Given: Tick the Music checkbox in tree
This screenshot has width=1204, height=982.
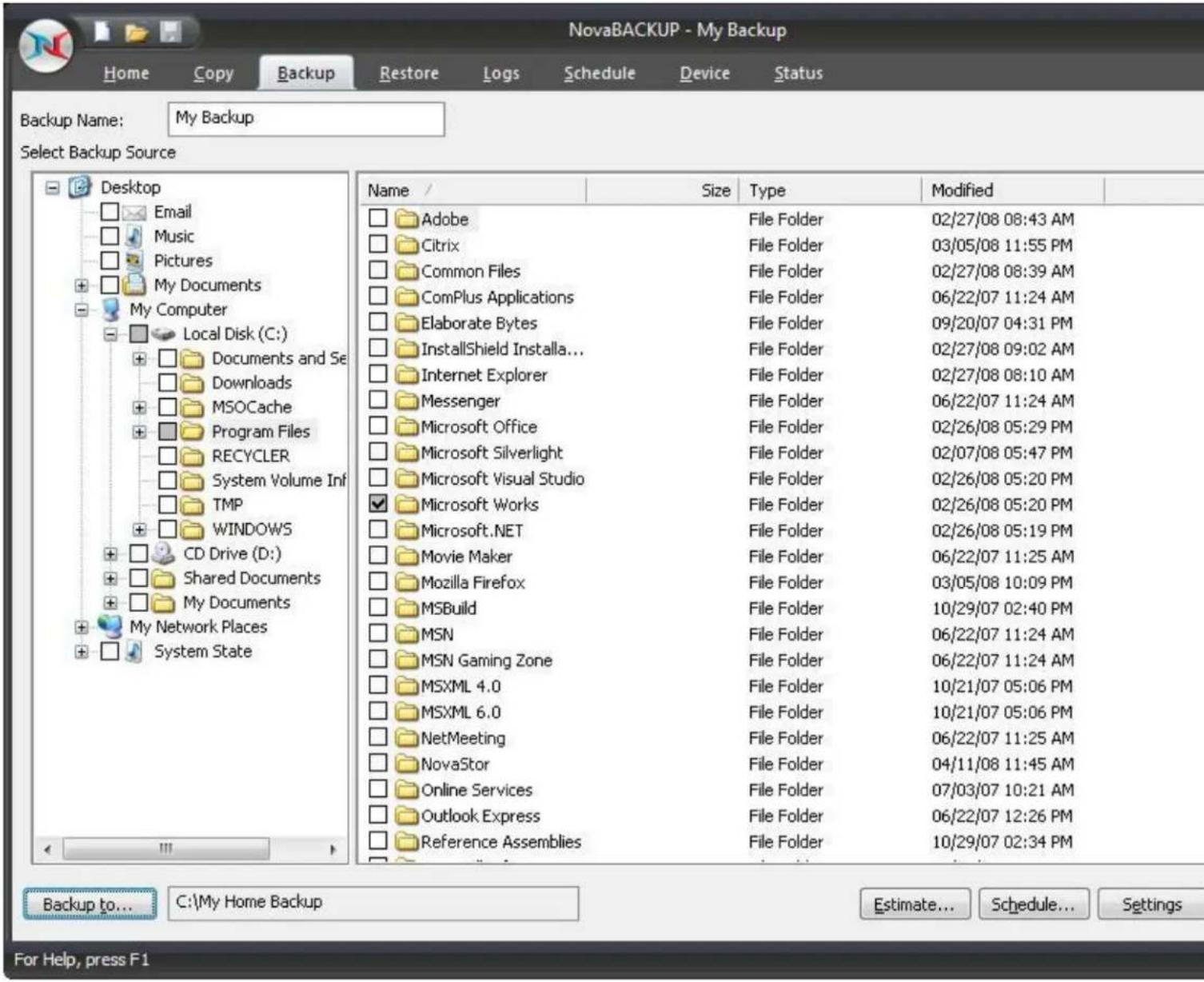Looking at the screenshot, I should pyautogui.click(x=110, y=236).
